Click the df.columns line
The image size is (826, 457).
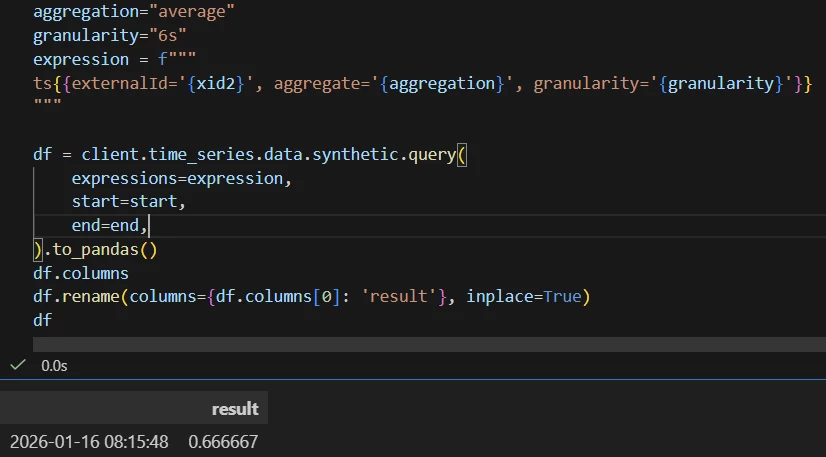point(80,272)
